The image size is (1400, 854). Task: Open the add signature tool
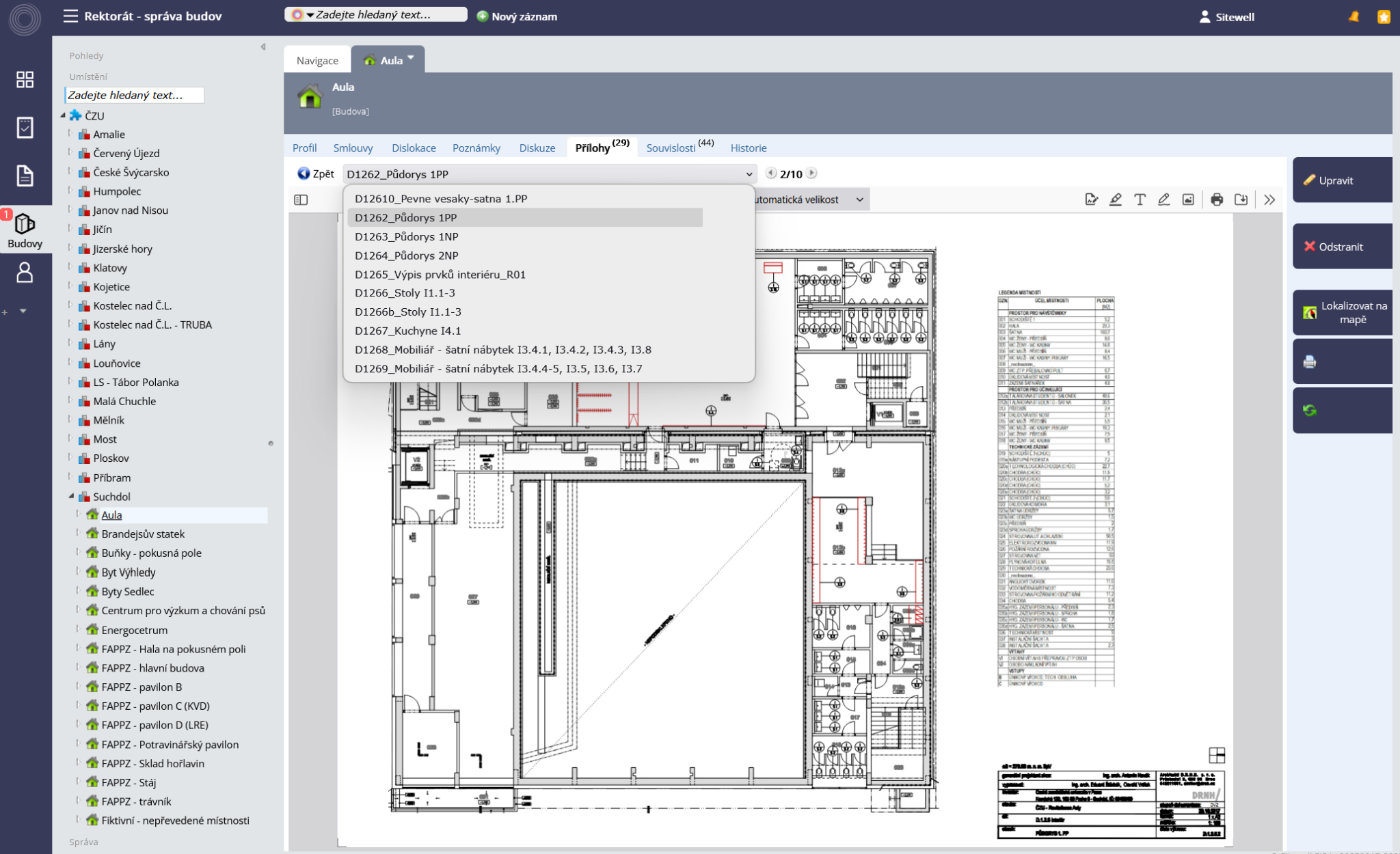(x=1091, y=199)
